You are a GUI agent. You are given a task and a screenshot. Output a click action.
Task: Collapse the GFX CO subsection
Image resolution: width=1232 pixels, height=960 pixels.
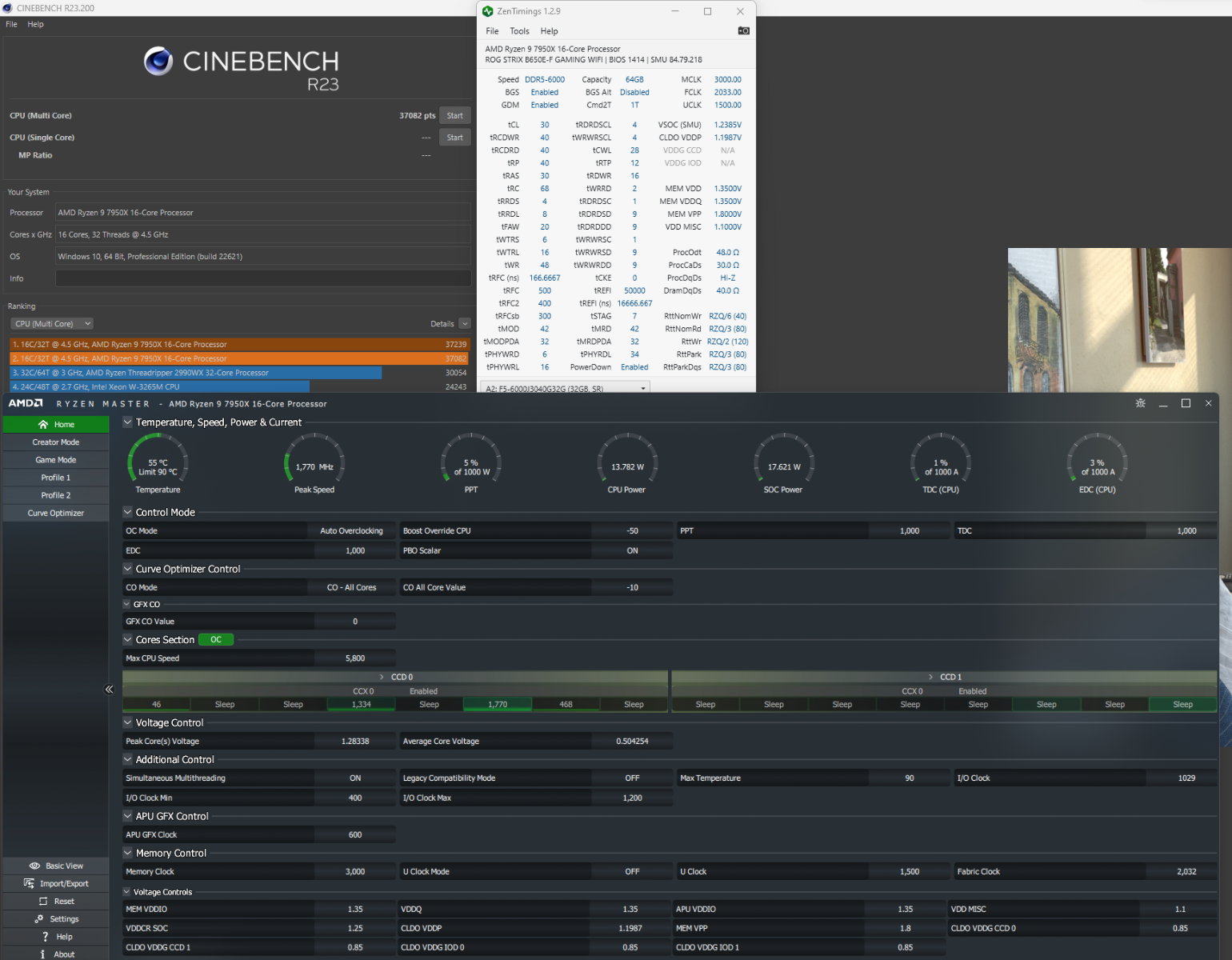point(126,604)
